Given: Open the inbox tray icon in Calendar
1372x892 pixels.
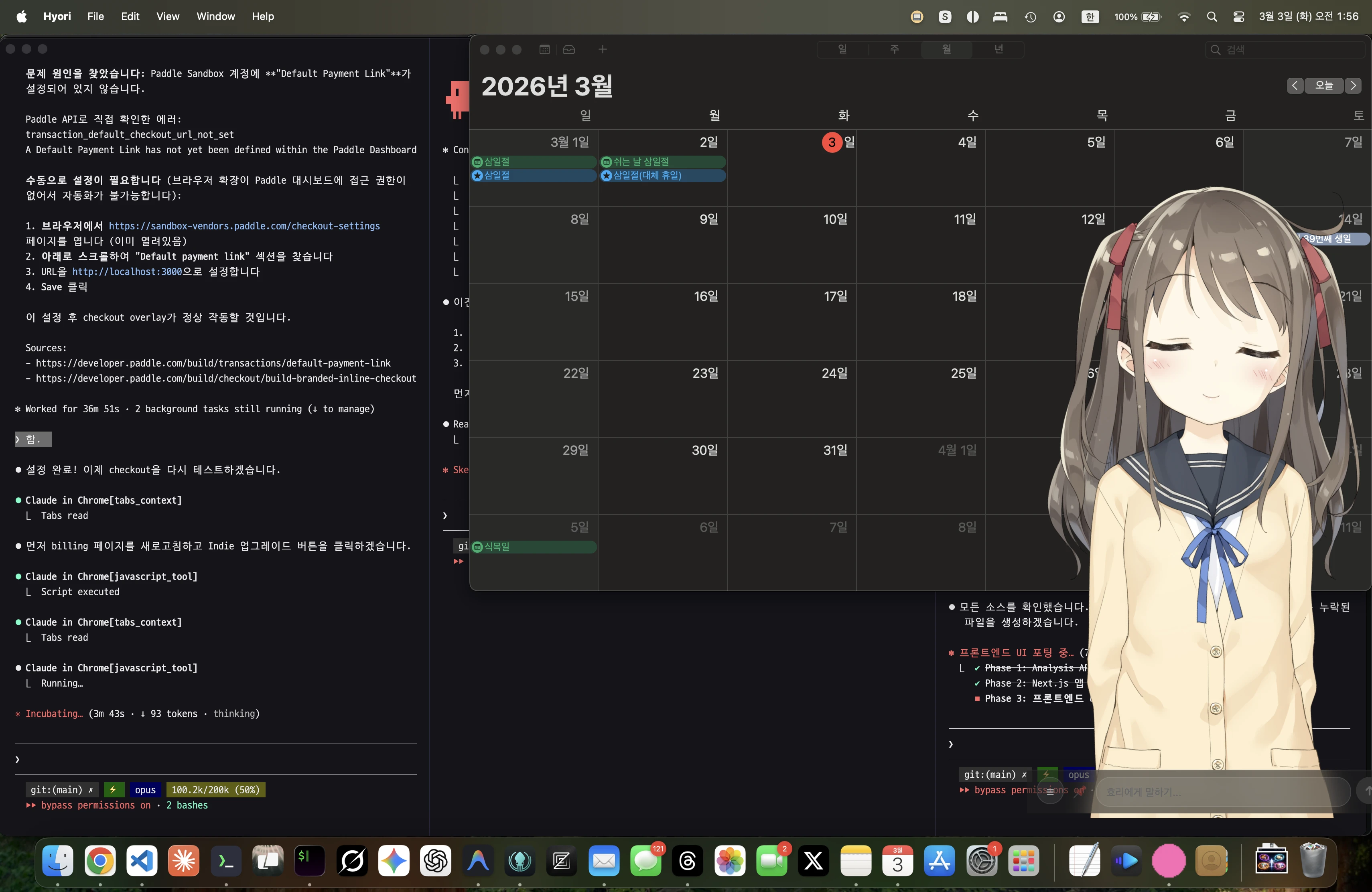Looking at the screenshot, I should tap(569, 50).
